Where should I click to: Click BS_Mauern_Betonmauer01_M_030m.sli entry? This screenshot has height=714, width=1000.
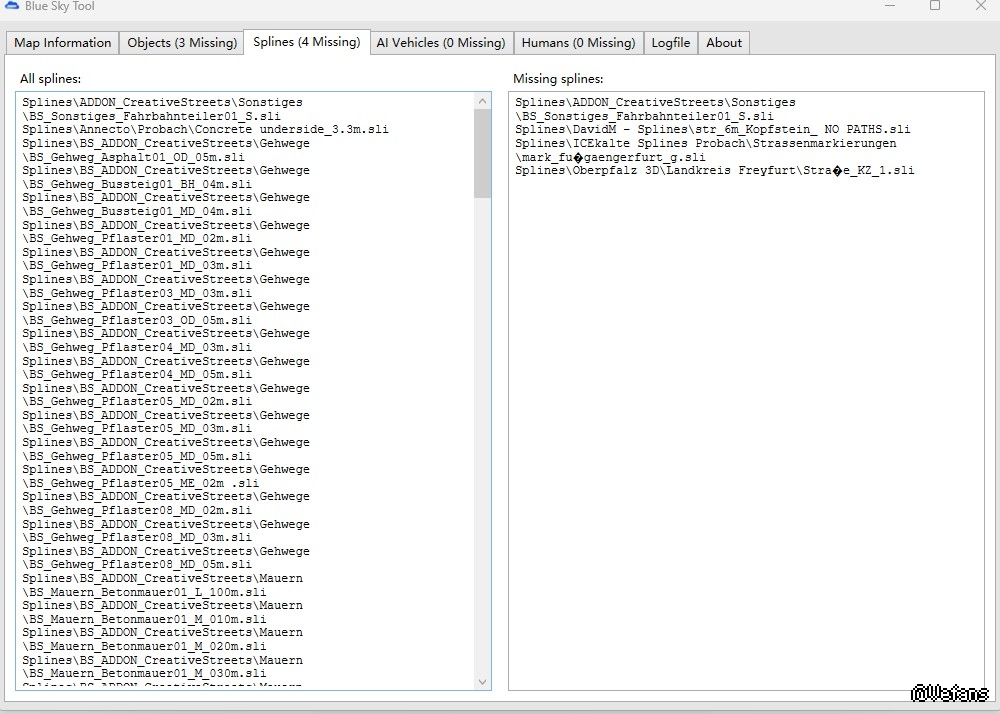(x=144, y=673)
